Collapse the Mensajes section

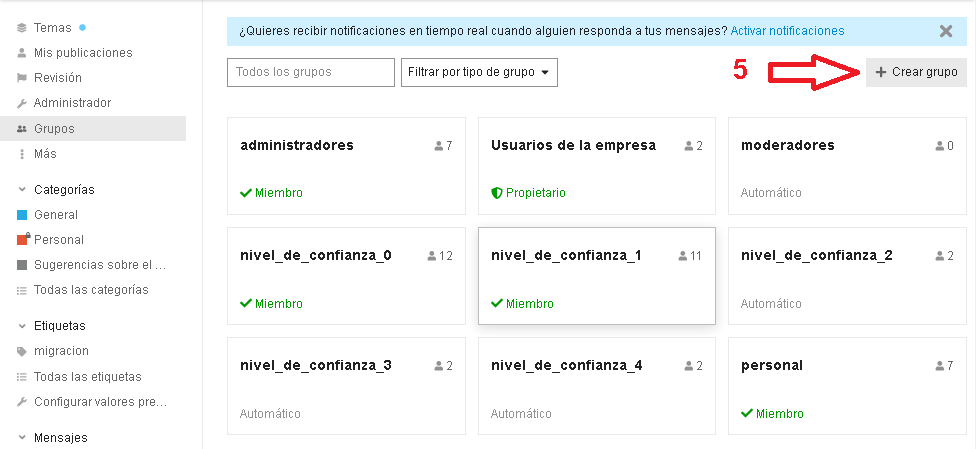[x=22, y=437]
